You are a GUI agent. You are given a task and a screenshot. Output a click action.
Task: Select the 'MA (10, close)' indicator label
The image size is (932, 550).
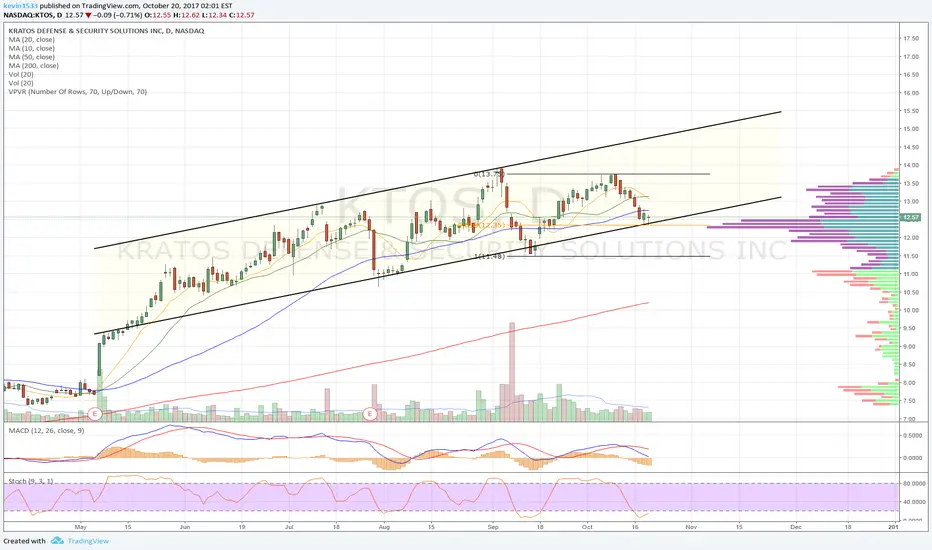tap(32, 48)
